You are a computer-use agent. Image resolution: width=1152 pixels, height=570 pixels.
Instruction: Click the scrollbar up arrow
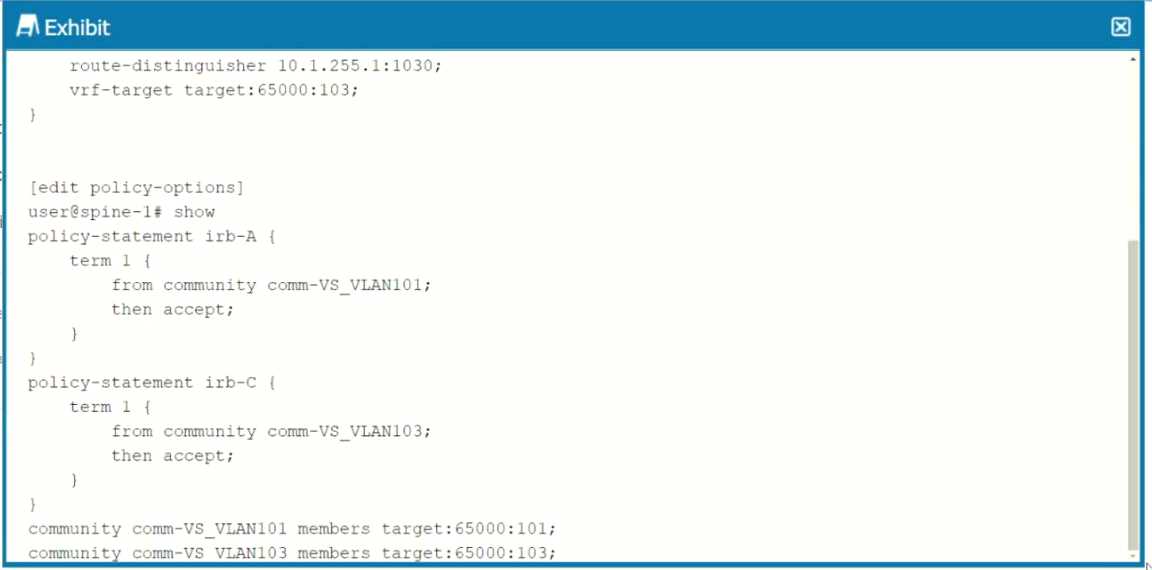pyautogui.click(x=1134, y=59)
